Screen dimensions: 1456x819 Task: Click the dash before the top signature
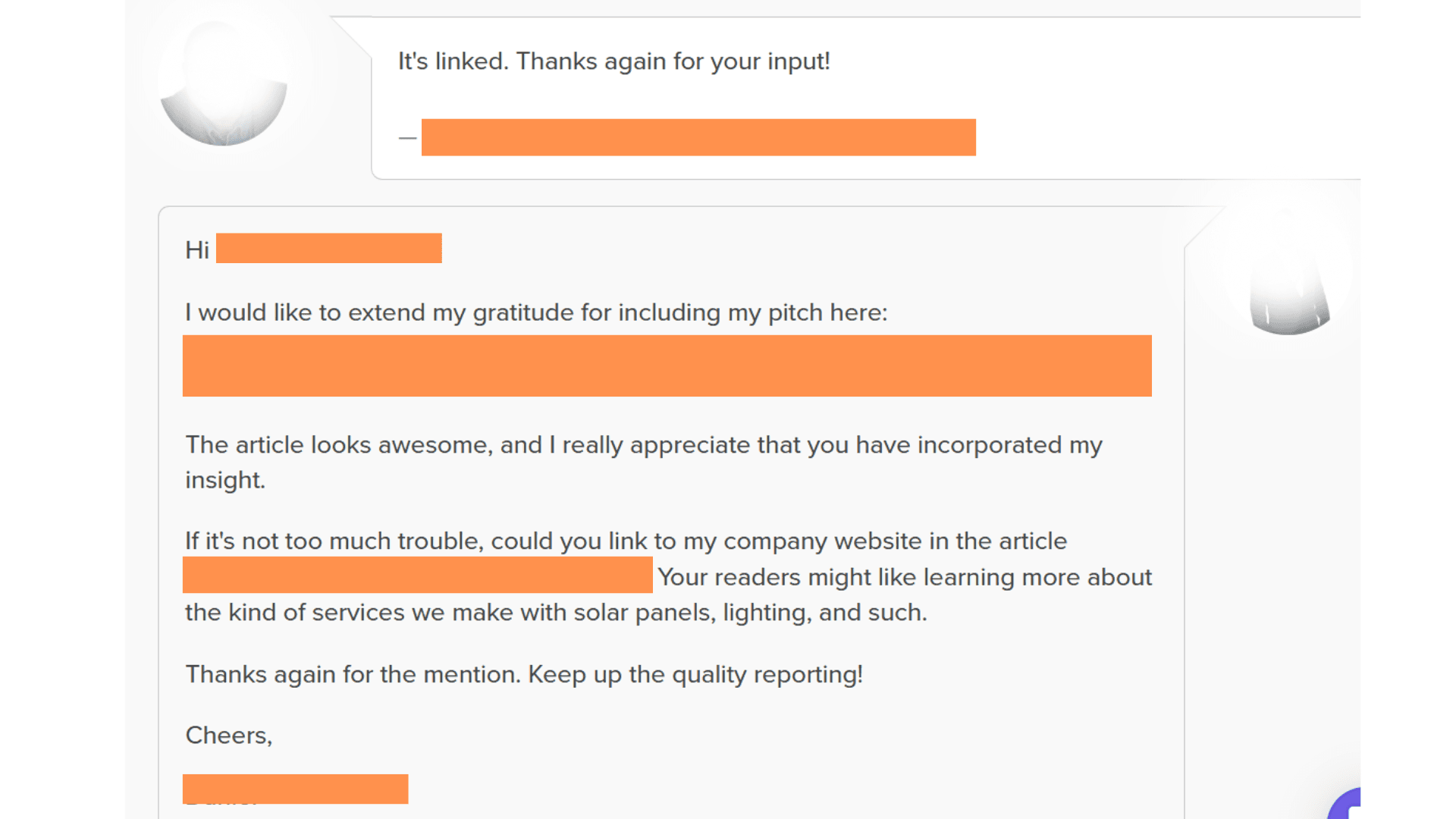coord(407,138)
